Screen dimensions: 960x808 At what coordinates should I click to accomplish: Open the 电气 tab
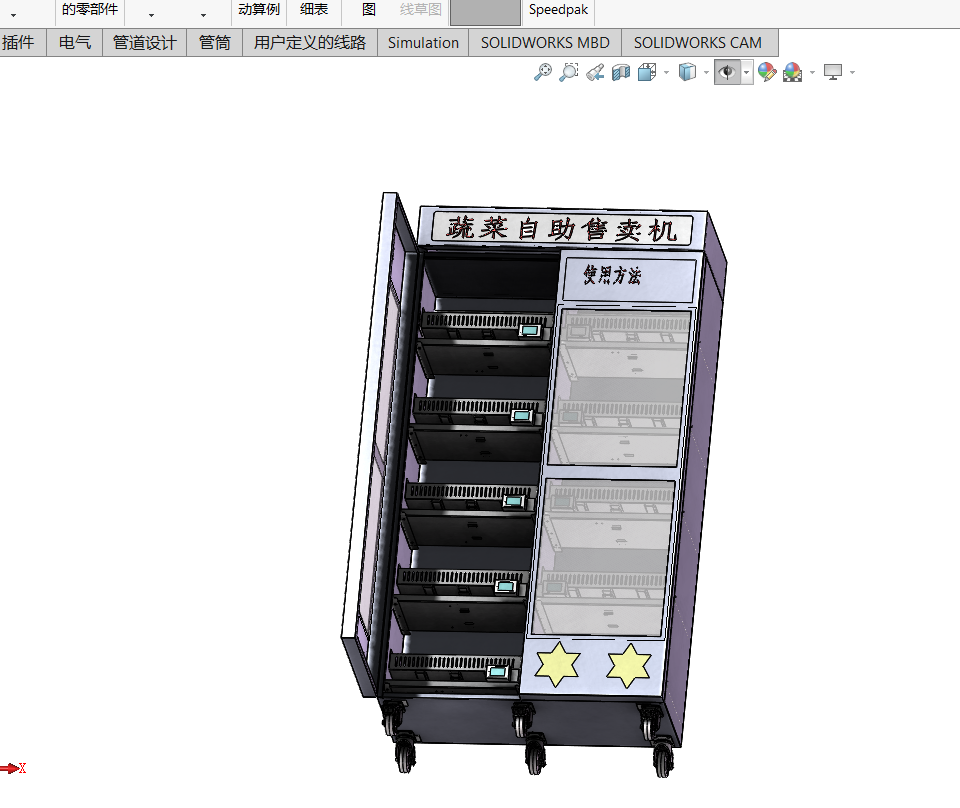pyautogui.click(x=75, y=43)
